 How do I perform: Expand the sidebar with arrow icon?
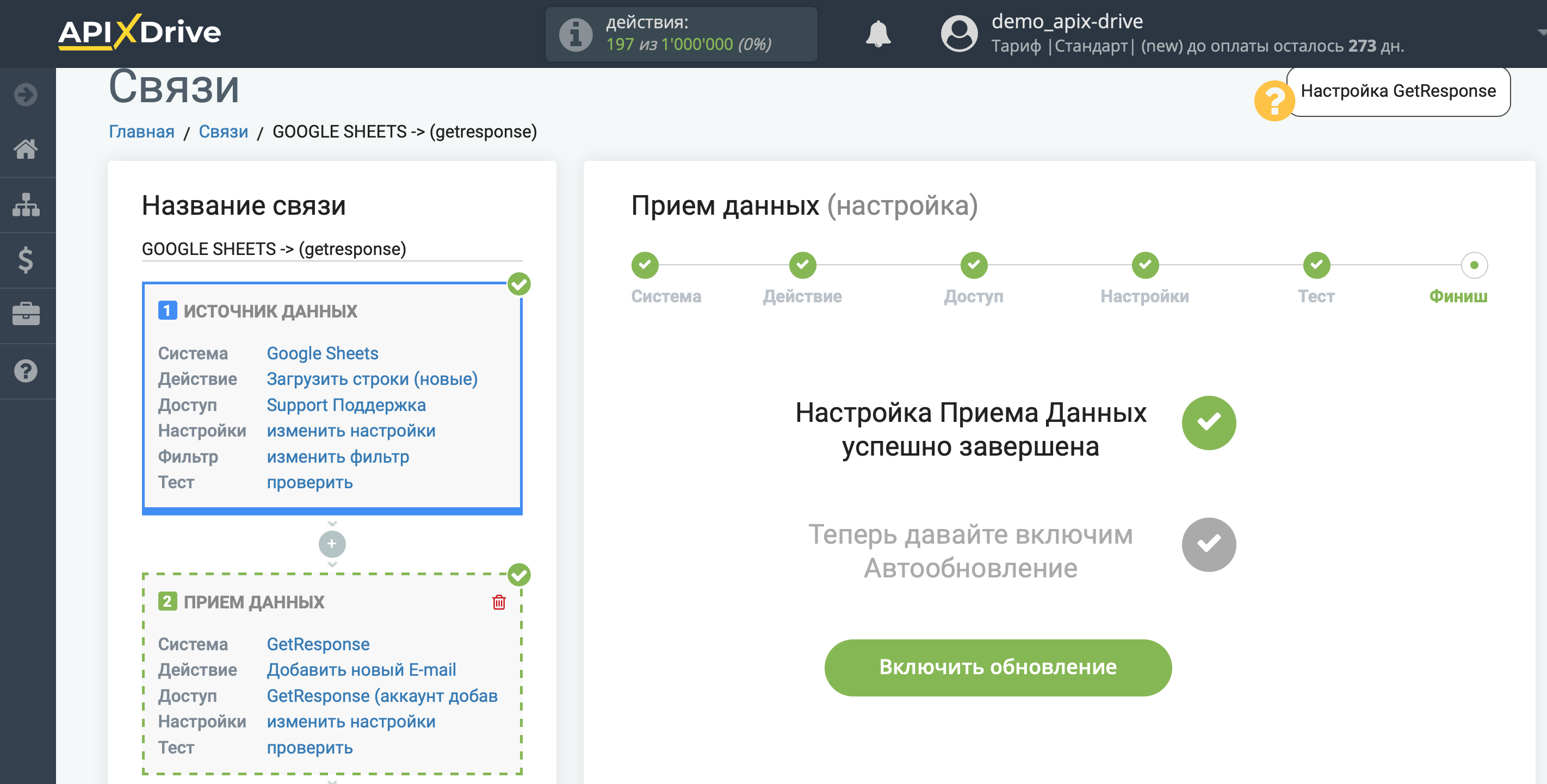coord(26,94)
